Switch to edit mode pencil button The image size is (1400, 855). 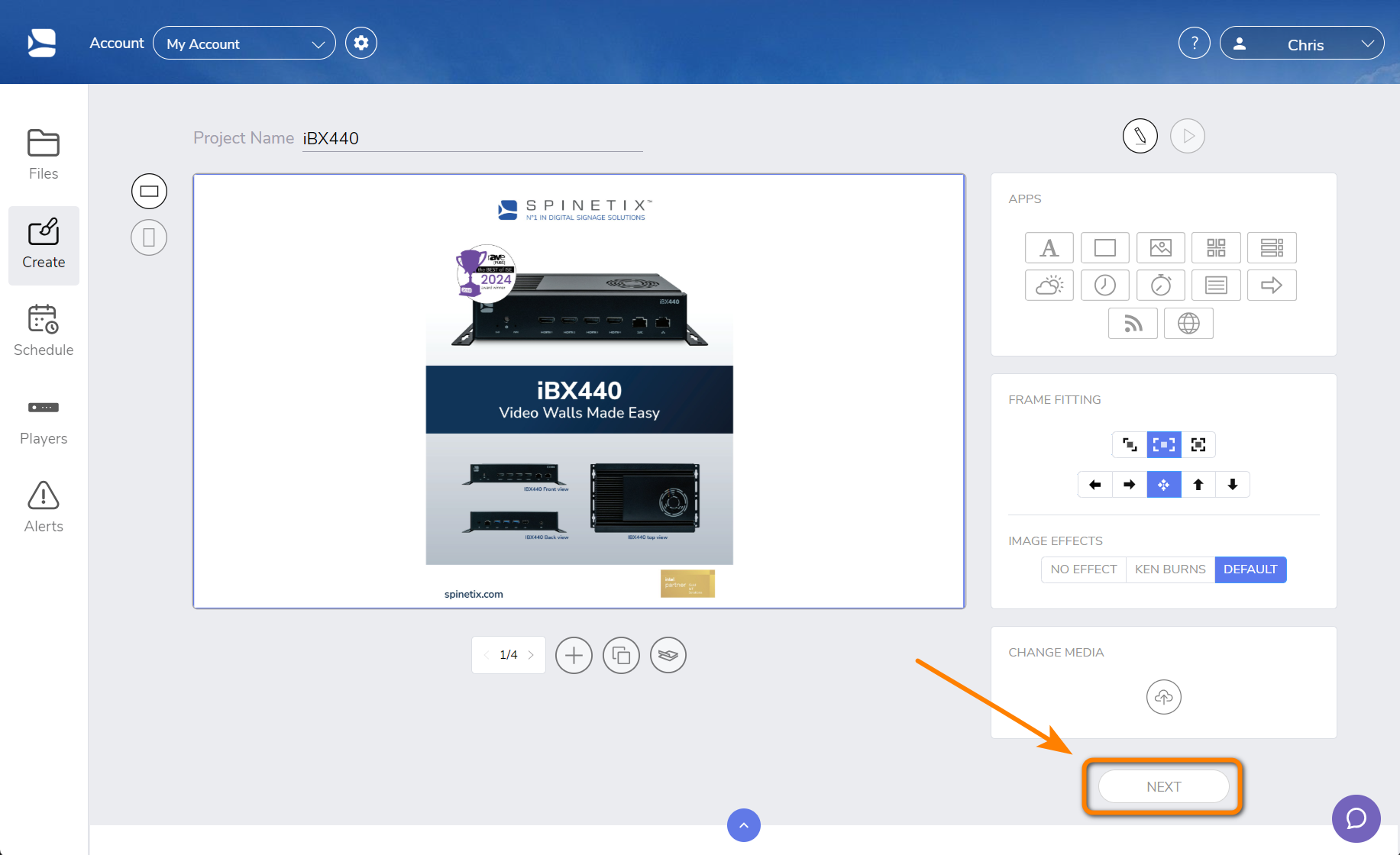(x=1140, y=136)
